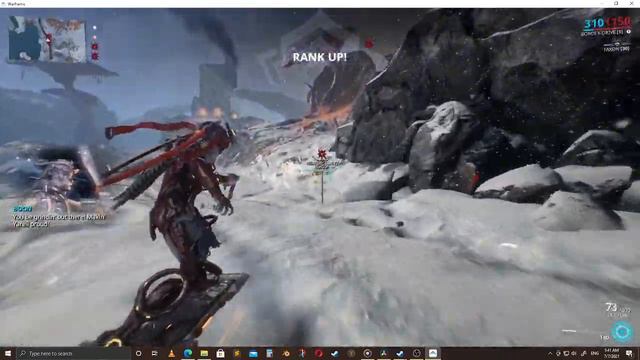Image resolution: width=640 pixels, height=360 pixels.
Task: Open the first Steam icon on taskbar
Action: (x=335, y=353)
